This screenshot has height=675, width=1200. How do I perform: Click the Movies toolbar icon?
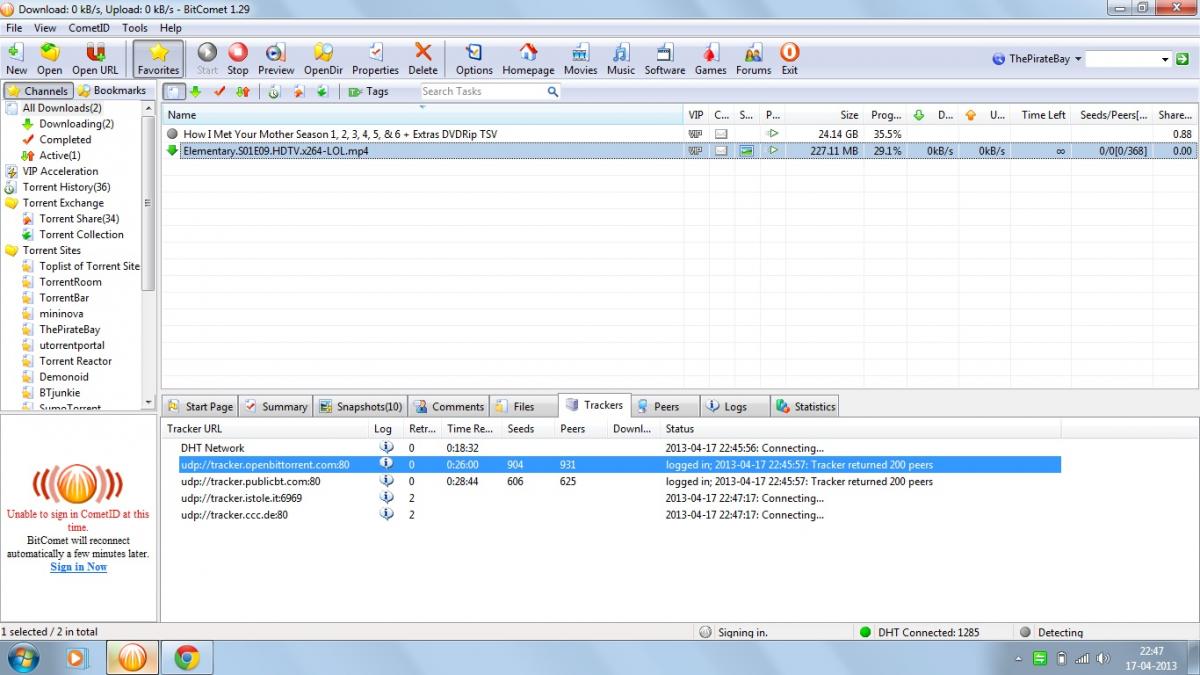click(580, 58)
